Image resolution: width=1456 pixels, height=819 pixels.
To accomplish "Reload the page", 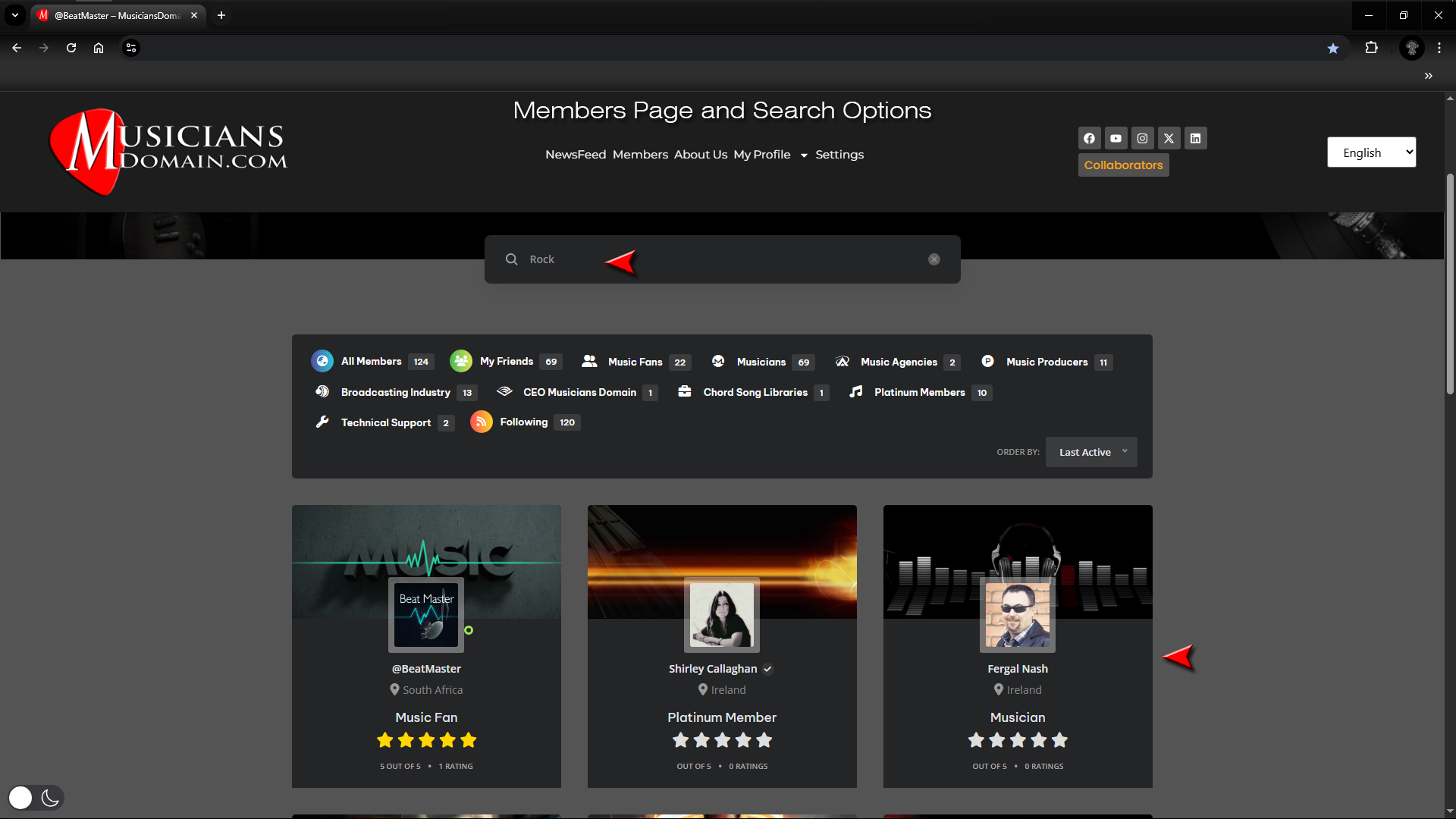I will click(x=71, y=48).
